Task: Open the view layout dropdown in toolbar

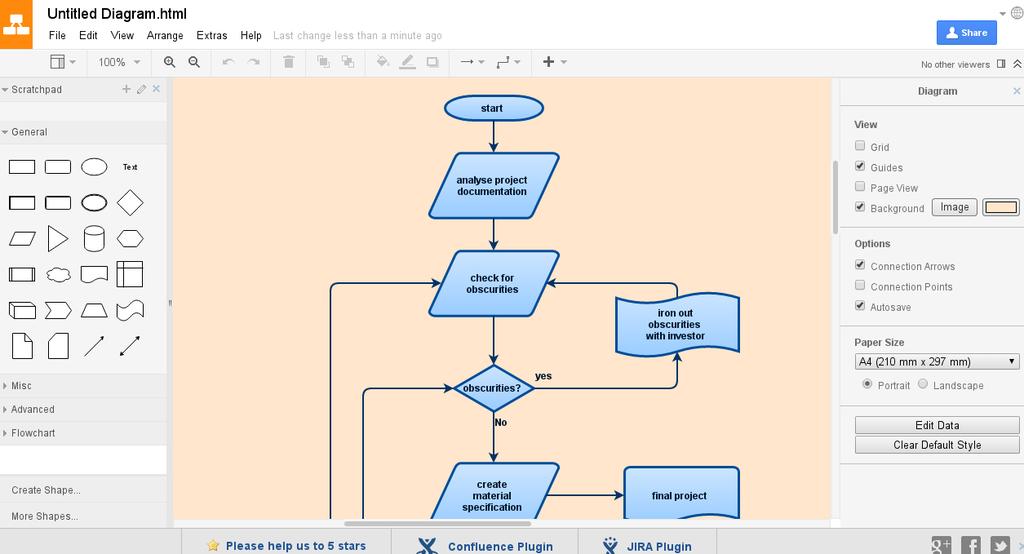Action: point(63,62)
